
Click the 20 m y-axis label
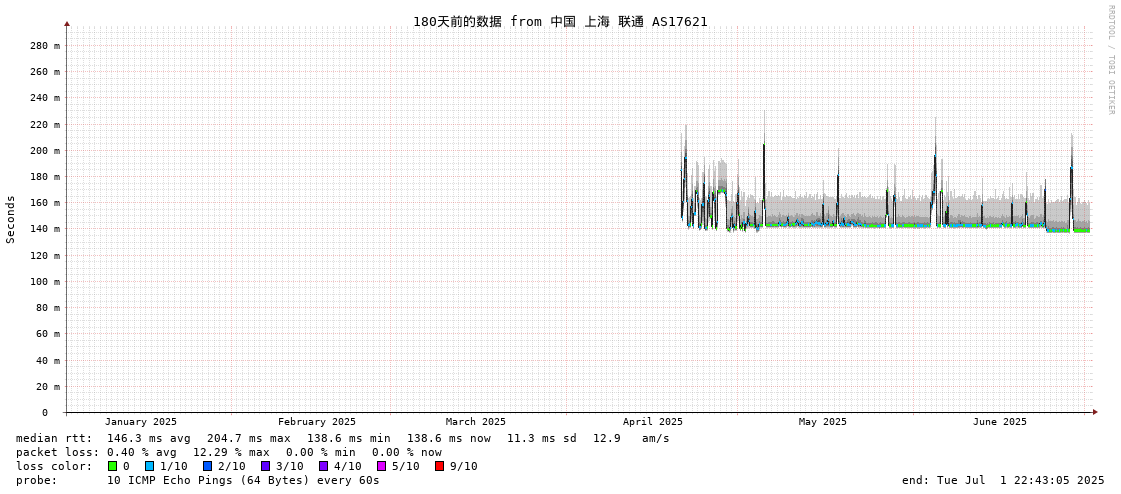click(48, 386)
